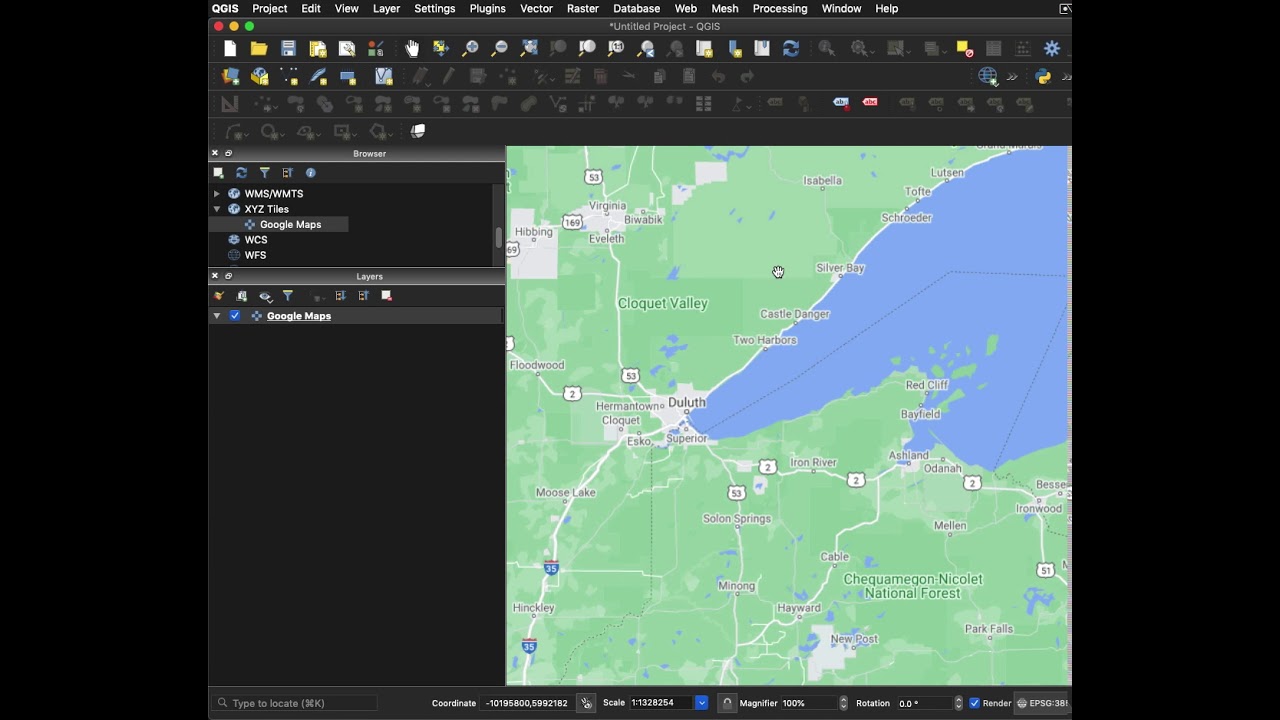Open a project with the yellow folder icon
Screen dimensions: 1280x720
click(x=259, y=48)
